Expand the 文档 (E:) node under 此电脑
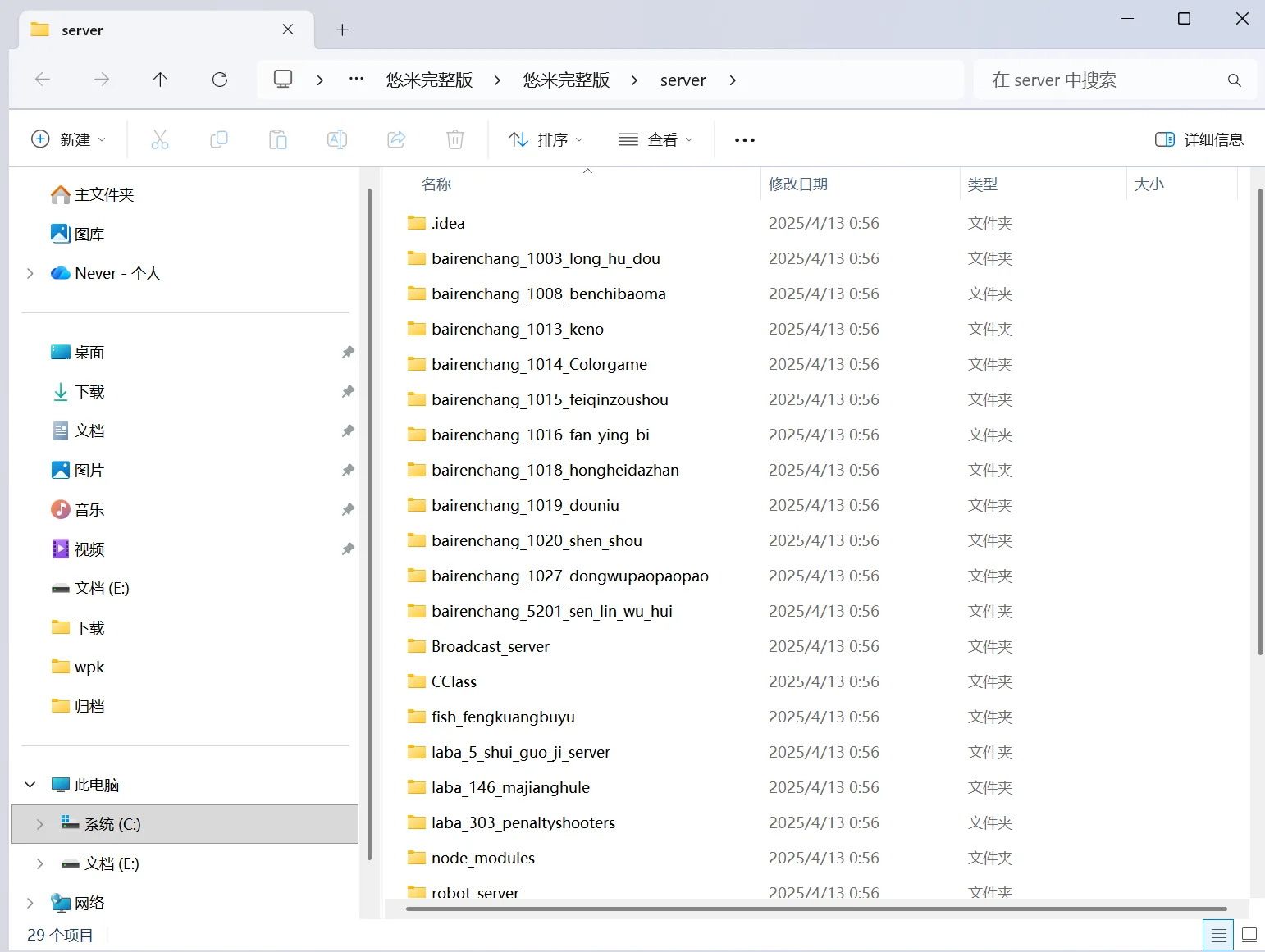The width and height of the screenshot is (1265, 952). (39, 863)
